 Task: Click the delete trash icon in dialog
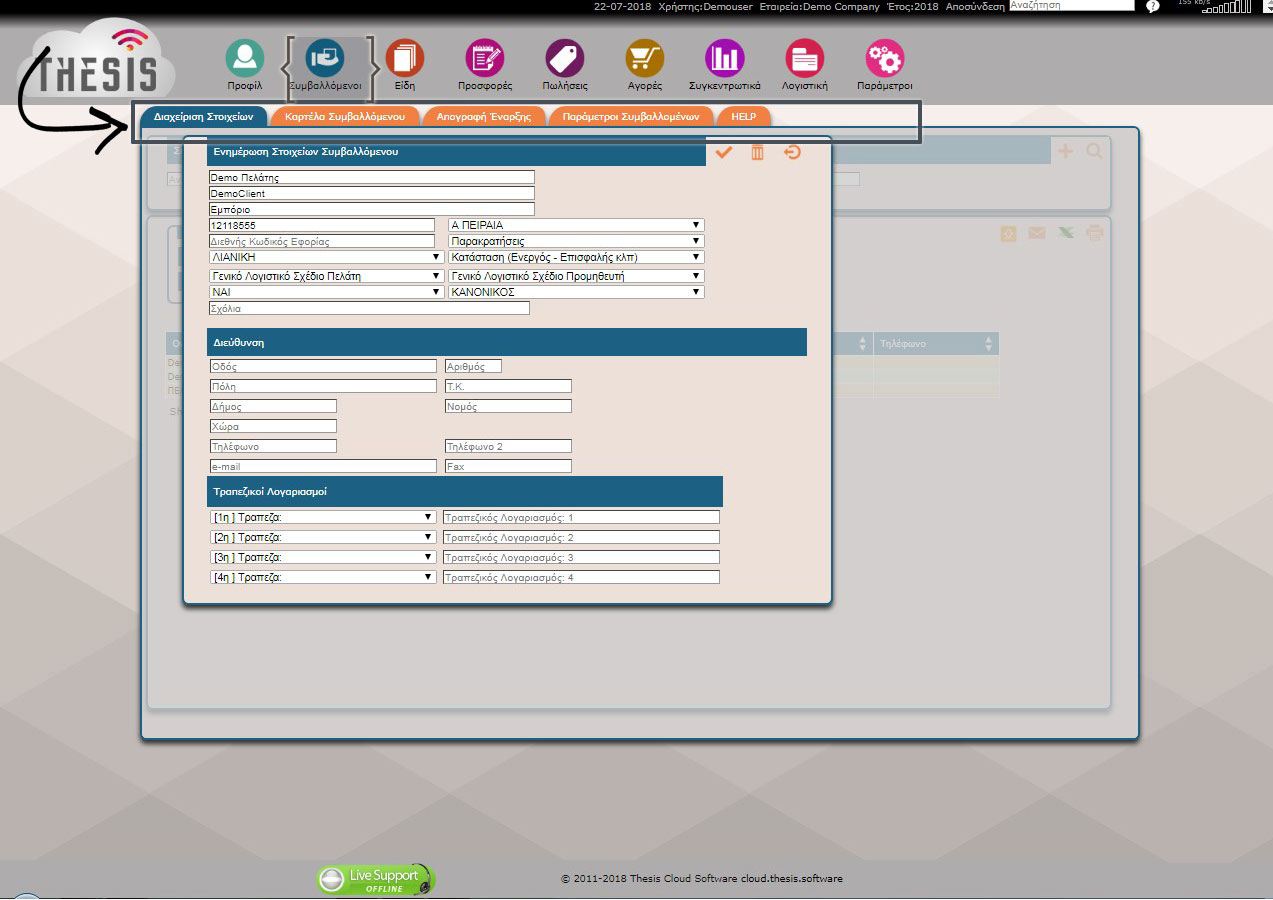[x=758, y=152]
